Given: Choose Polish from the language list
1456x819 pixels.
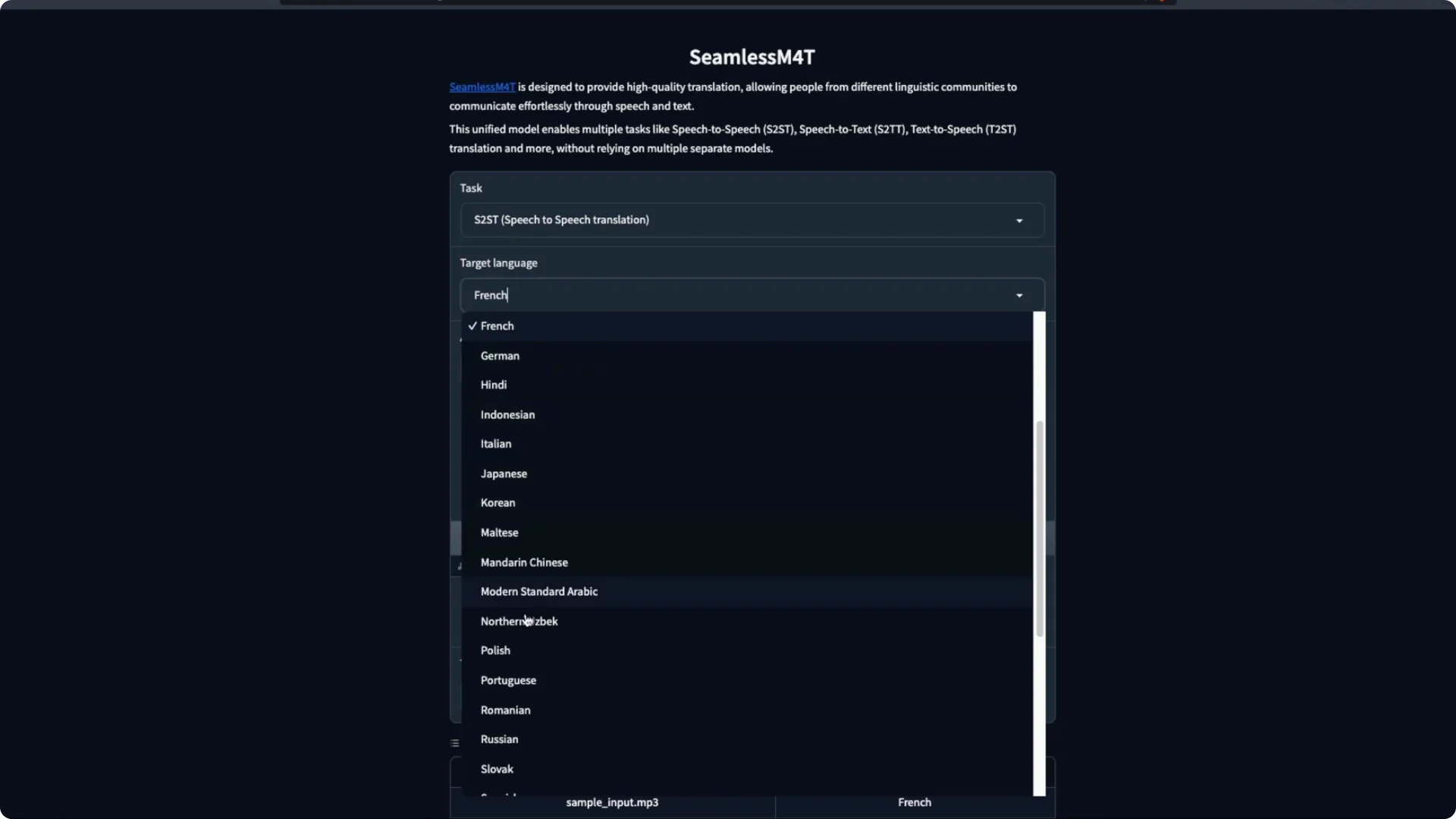Looking at the screenshot, I should click(495, 650).
